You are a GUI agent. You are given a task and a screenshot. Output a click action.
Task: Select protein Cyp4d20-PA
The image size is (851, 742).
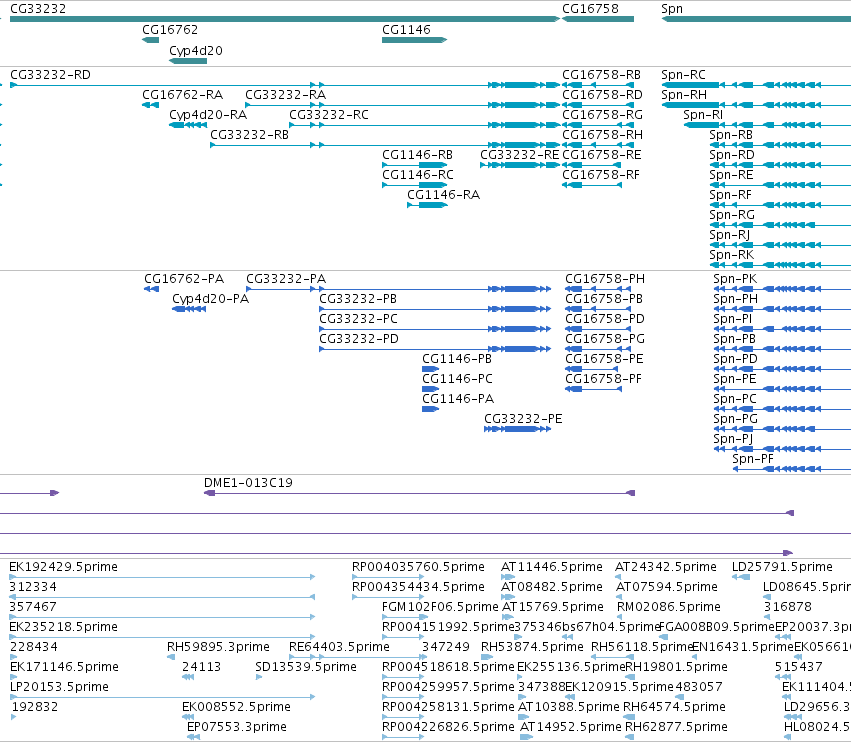point(211,299)
